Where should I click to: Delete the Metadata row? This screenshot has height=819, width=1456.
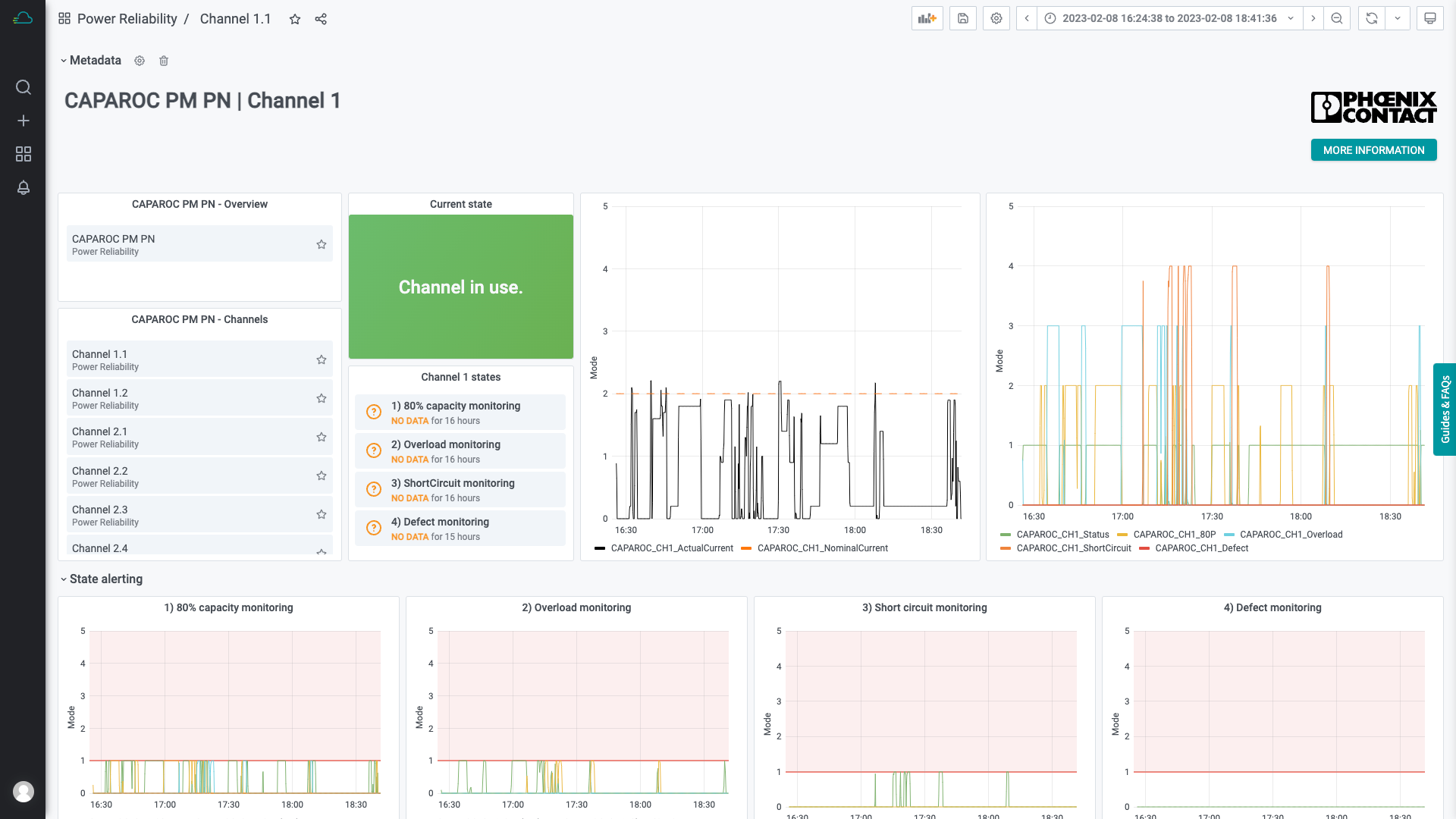point(164,61)
